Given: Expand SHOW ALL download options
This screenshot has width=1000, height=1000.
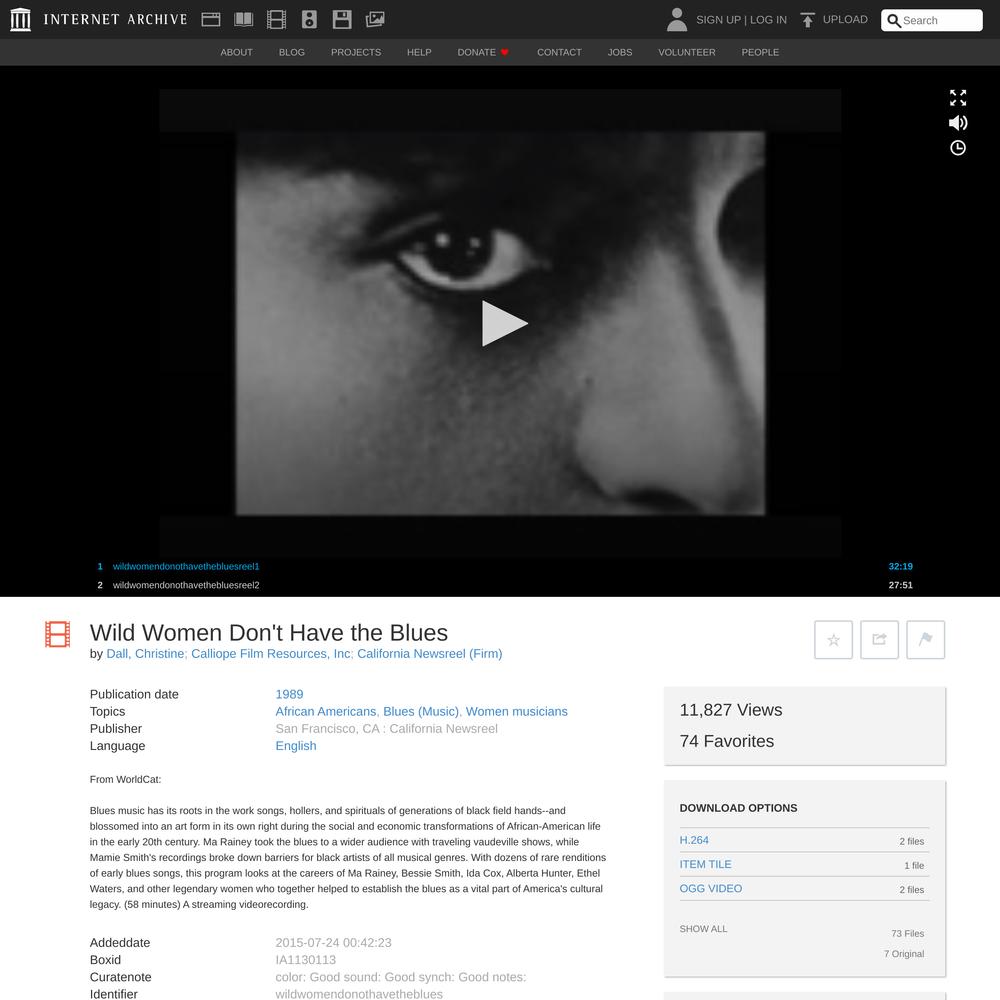Looking at the screenshot, I should click(x=703, y=929).
